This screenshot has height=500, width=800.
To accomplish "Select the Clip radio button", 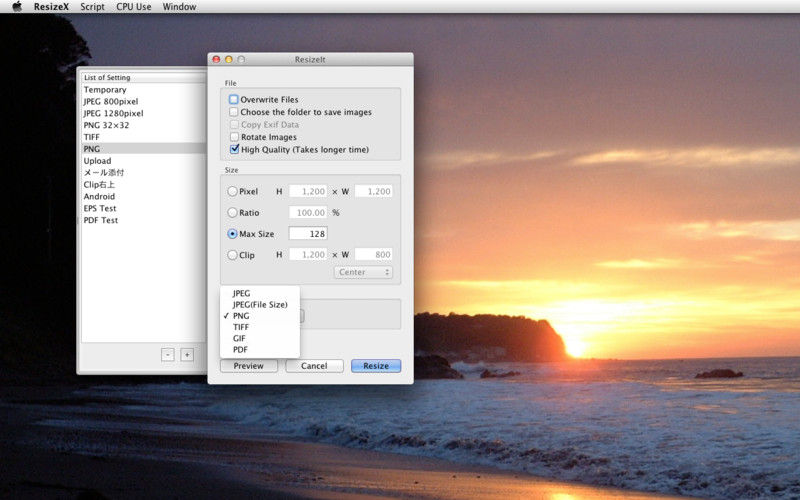I will tap(233, 255).
